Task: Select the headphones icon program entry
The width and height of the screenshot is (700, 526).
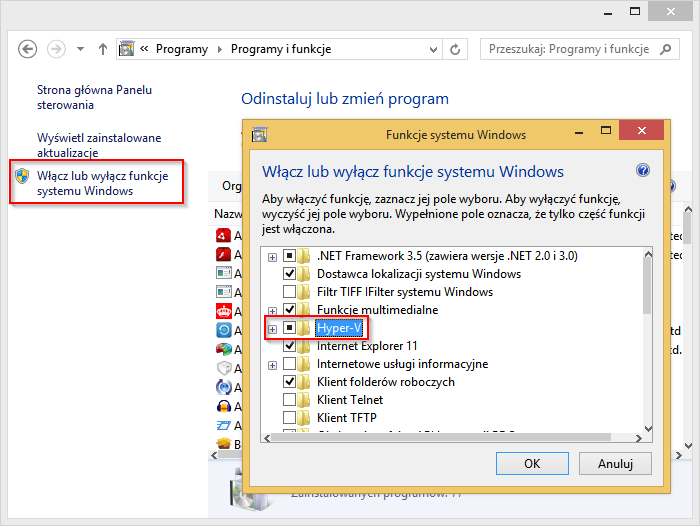Action: [223, 406]
